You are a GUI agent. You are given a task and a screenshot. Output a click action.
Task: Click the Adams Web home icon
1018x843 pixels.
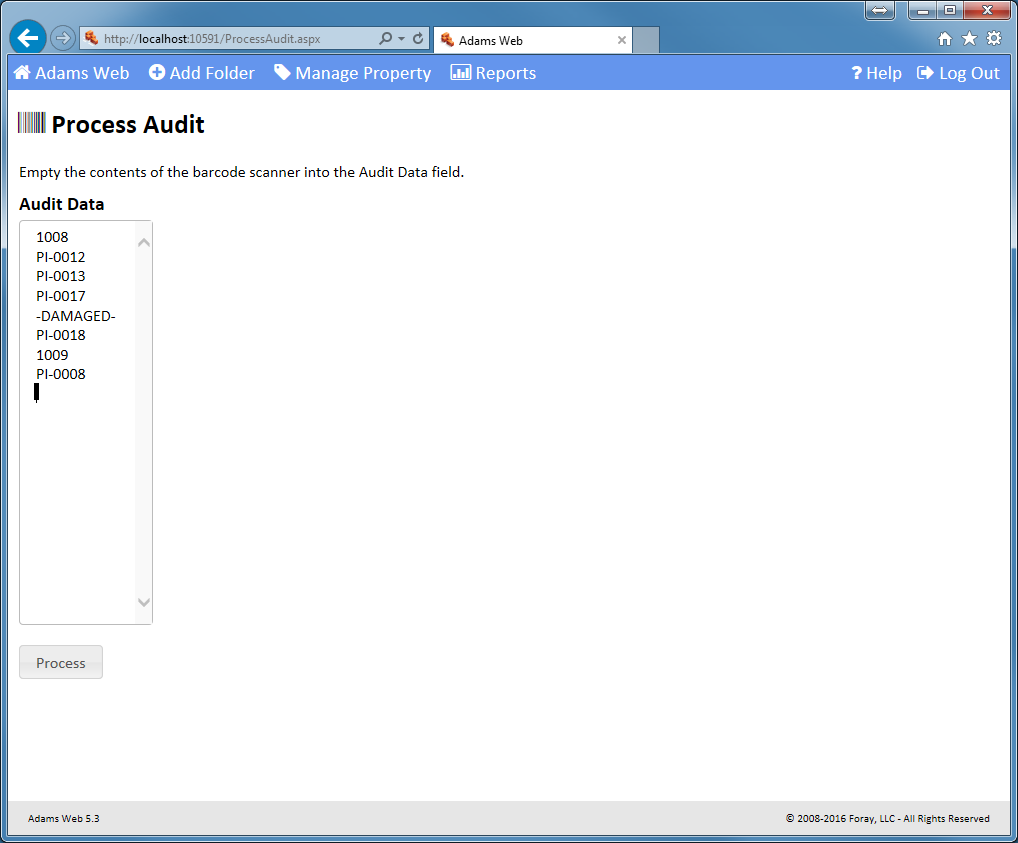click(x=22, y=73)
